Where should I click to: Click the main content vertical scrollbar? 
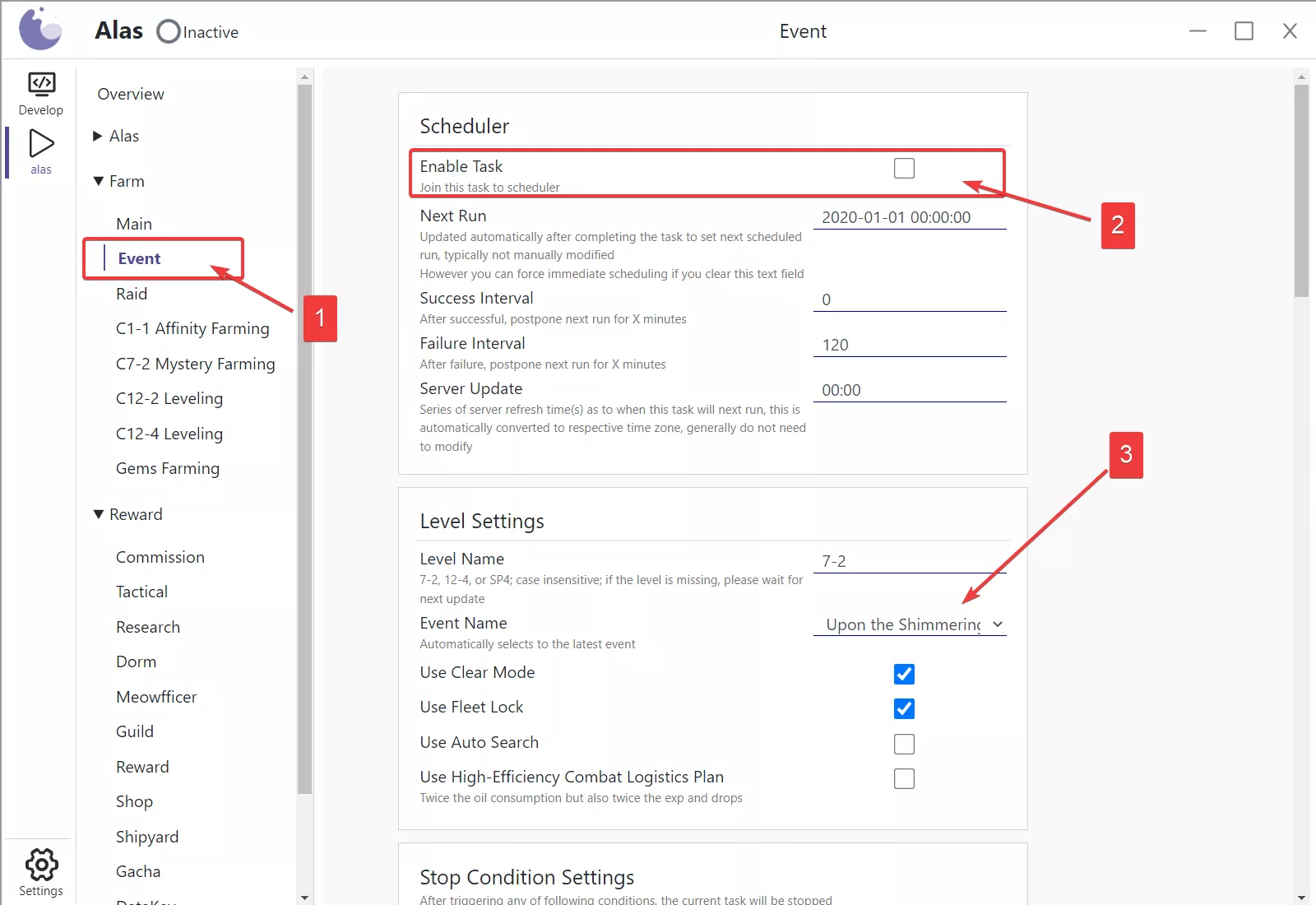pyautogui.click(x=1301, y=189)
